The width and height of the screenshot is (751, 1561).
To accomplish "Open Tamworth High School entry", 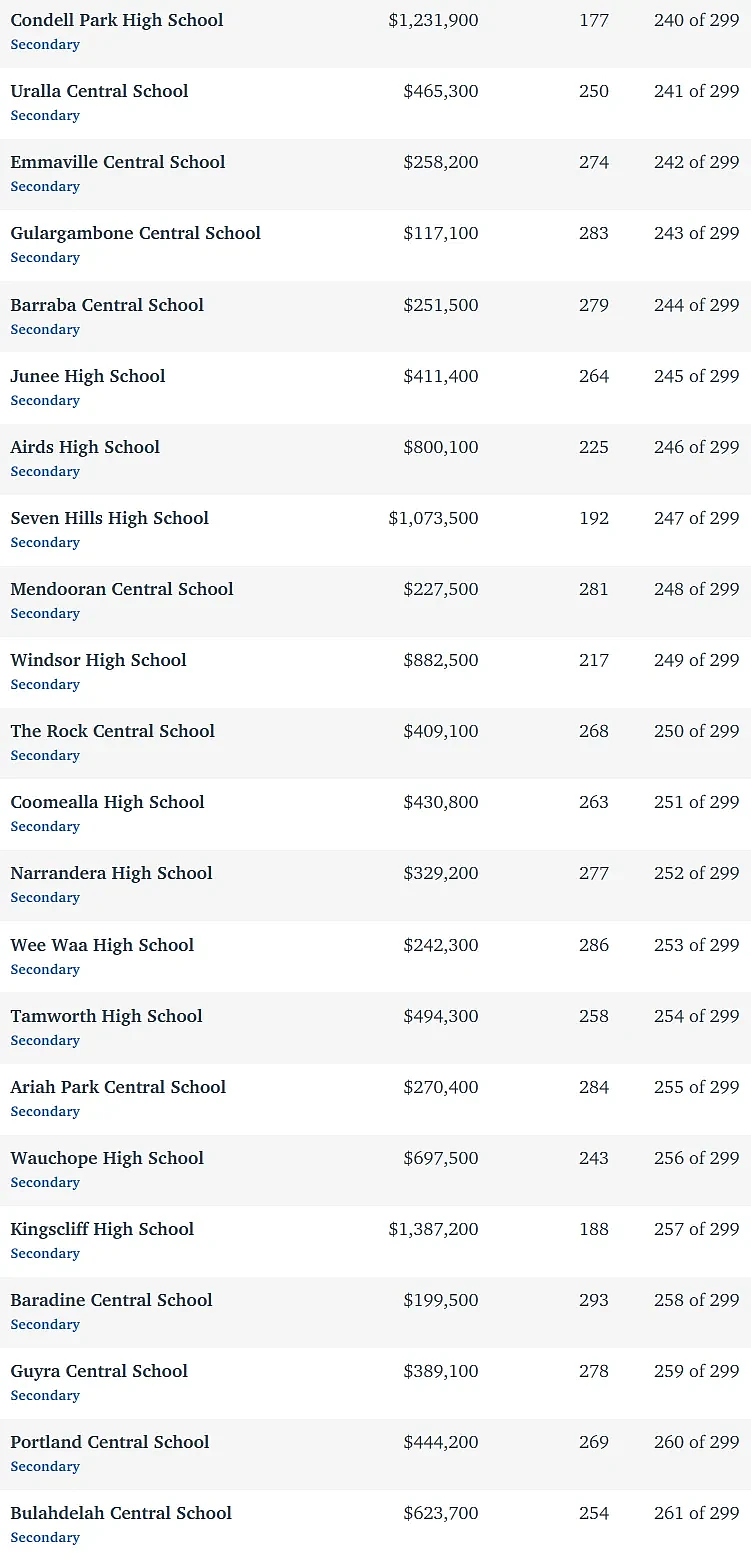I will pos(106,1016).
